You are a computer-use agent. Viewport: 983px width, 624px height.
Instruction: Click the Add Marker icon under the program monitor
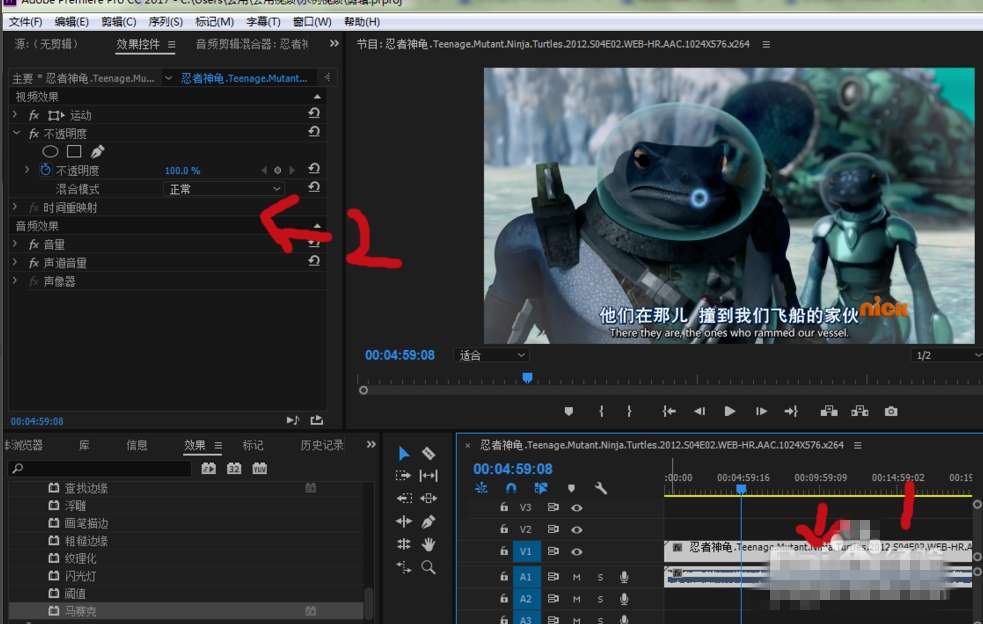pos(568,411)
